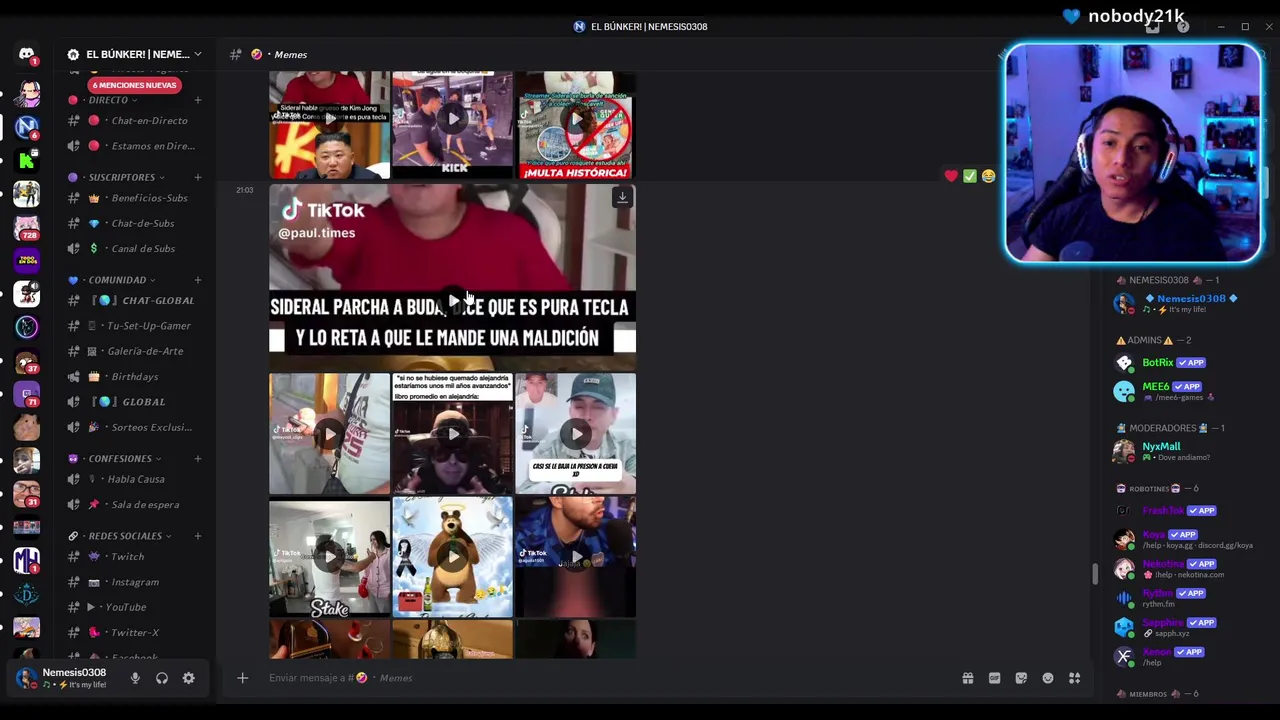Download the Sideral Buda TikTok video
This screenshot has width=1280, height=720.
point(622,197)
